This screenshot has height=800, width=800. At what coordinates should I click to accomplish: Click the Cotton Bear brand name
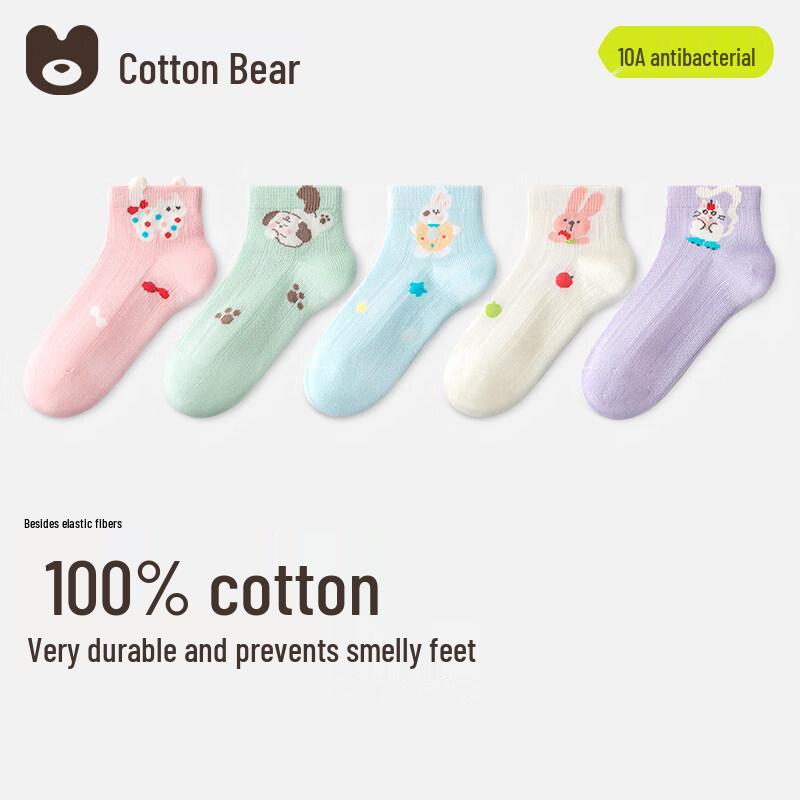tap(209, 69)
